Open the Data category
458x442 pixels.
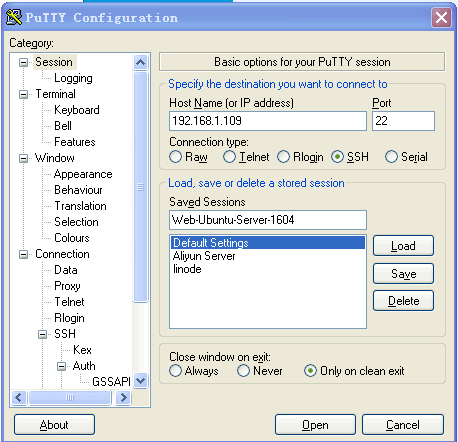coord(66,270)
